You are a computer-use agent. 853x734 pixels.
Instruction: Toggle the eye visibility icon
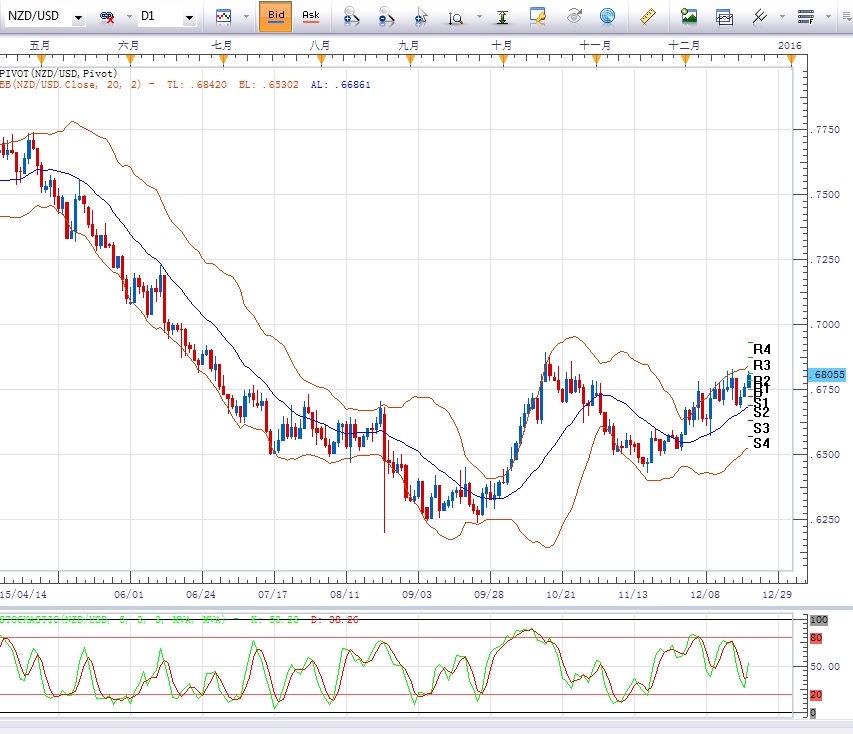pos(574,16)
